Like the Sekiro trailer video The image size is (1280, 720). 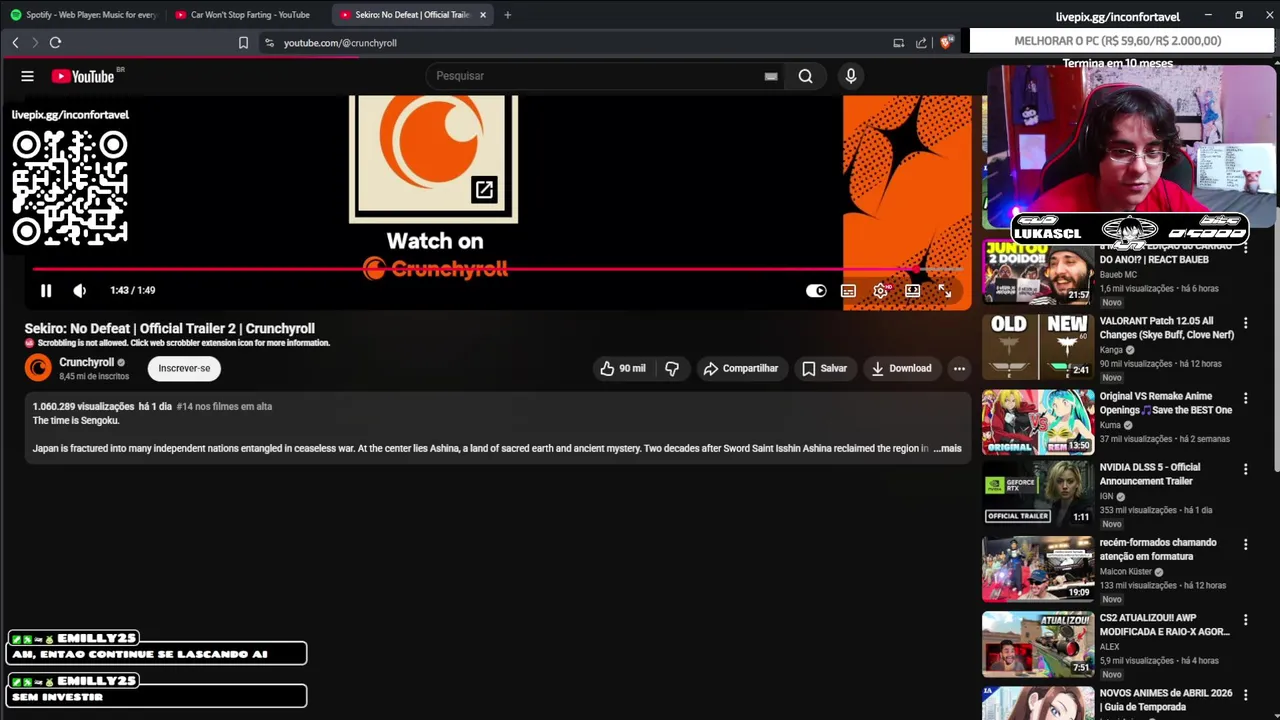point(622,368)
